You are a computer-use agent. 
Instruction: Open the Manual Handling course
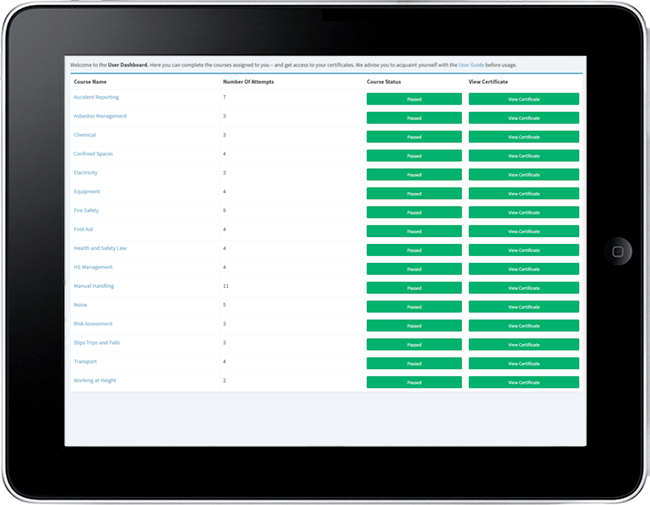click(94, 286)
